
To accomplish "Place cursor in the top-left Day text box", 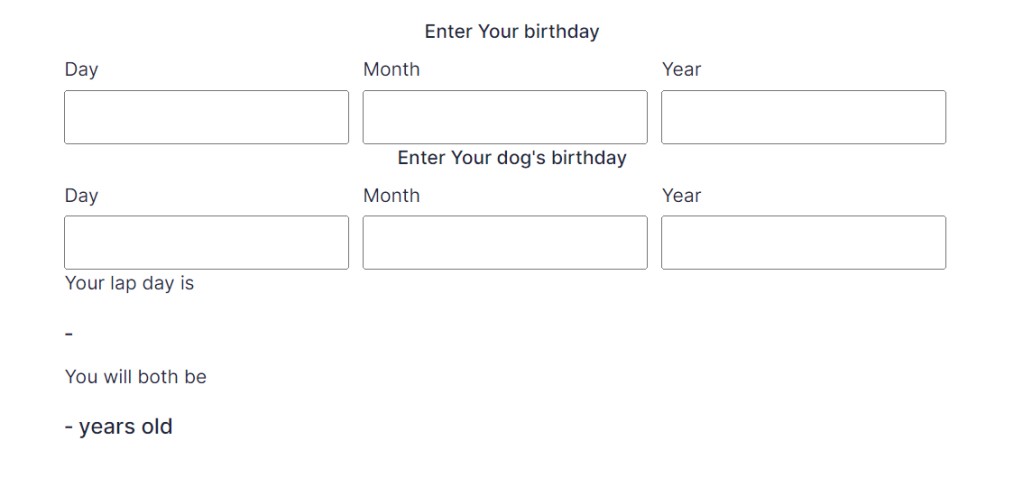I will point(206,117).
